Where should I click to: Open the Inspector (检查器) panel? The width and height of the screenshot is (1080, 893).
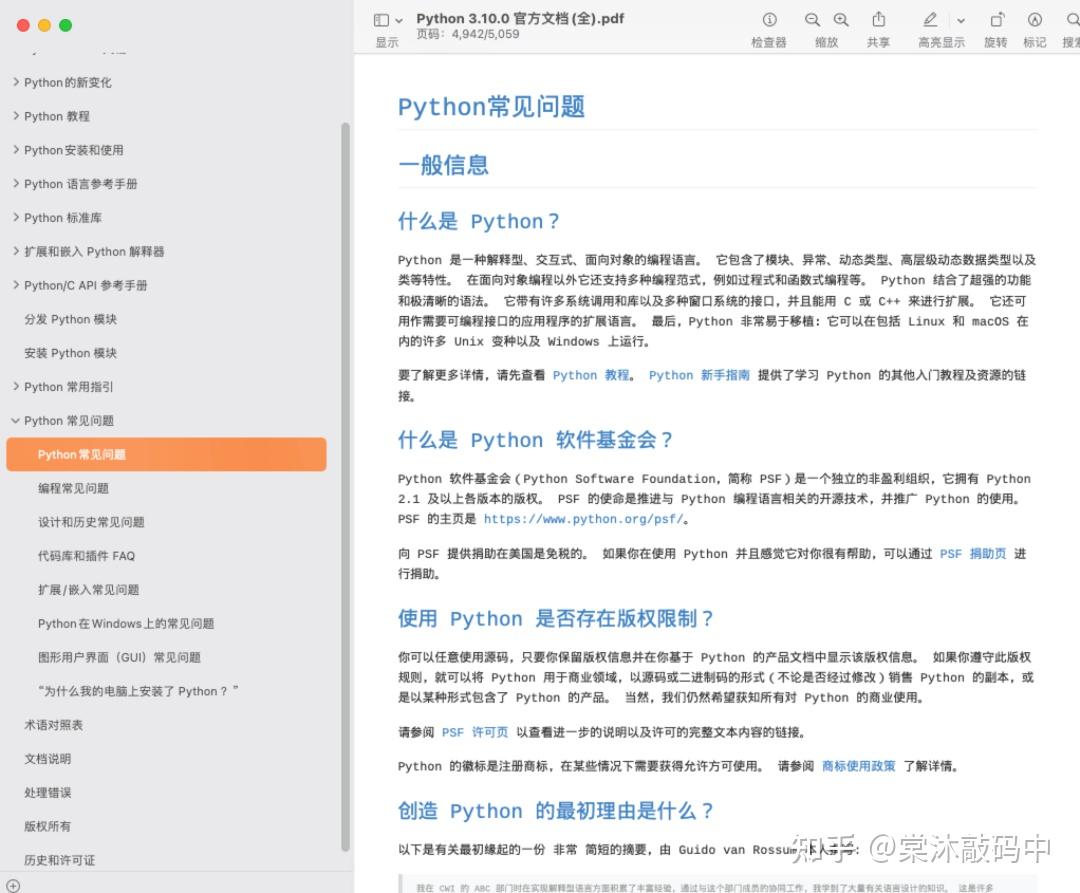768,19
